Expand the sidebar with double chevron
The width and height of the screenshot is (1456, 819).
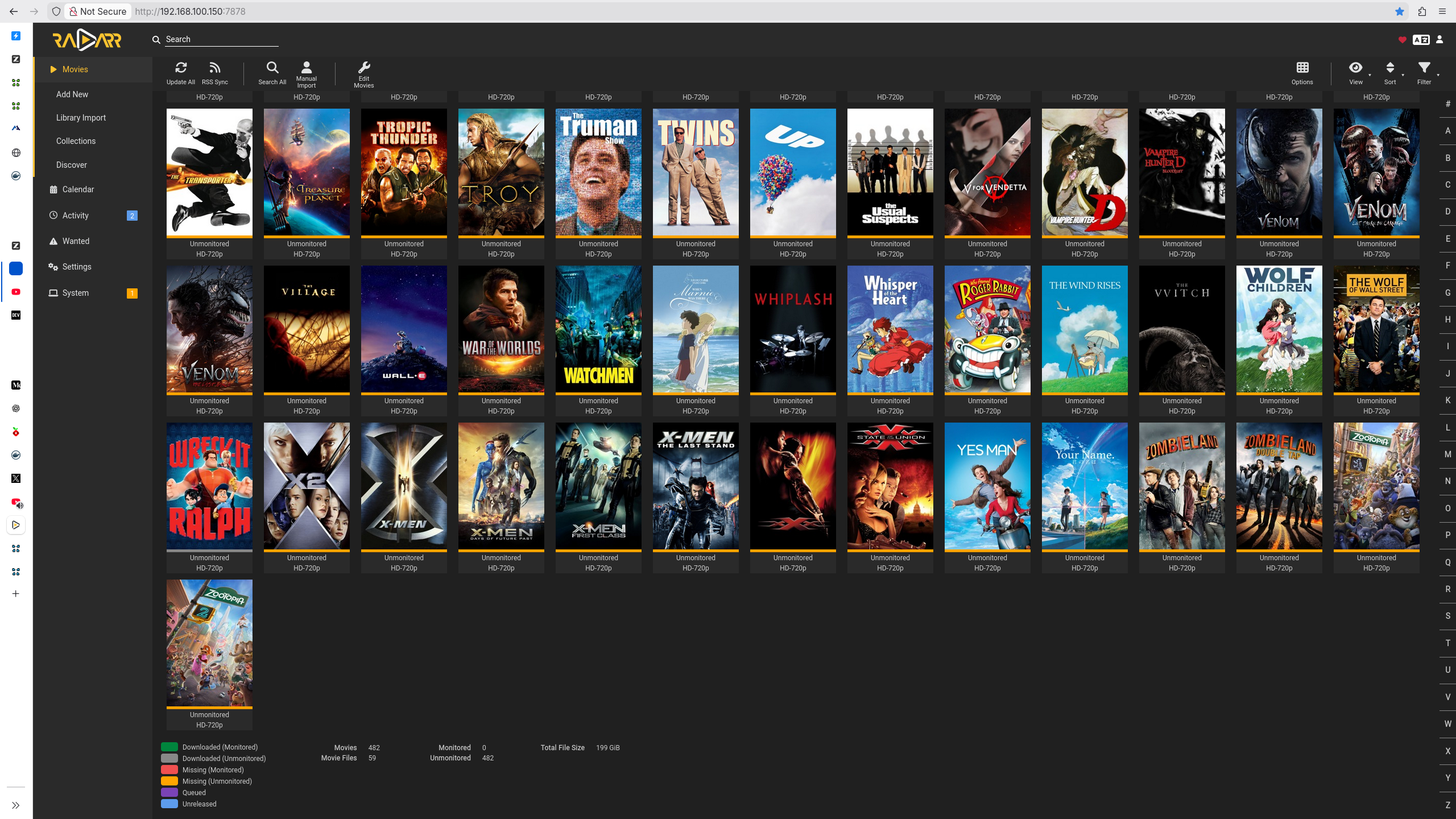16,805
